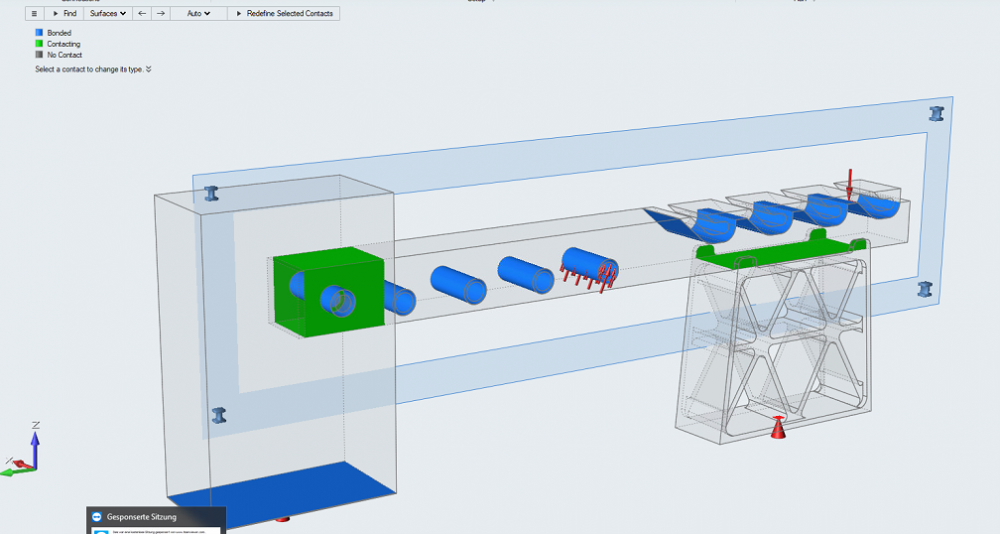
Task: Click the "Gesponserte Sitzung" popup title
Action: (142, 517)
